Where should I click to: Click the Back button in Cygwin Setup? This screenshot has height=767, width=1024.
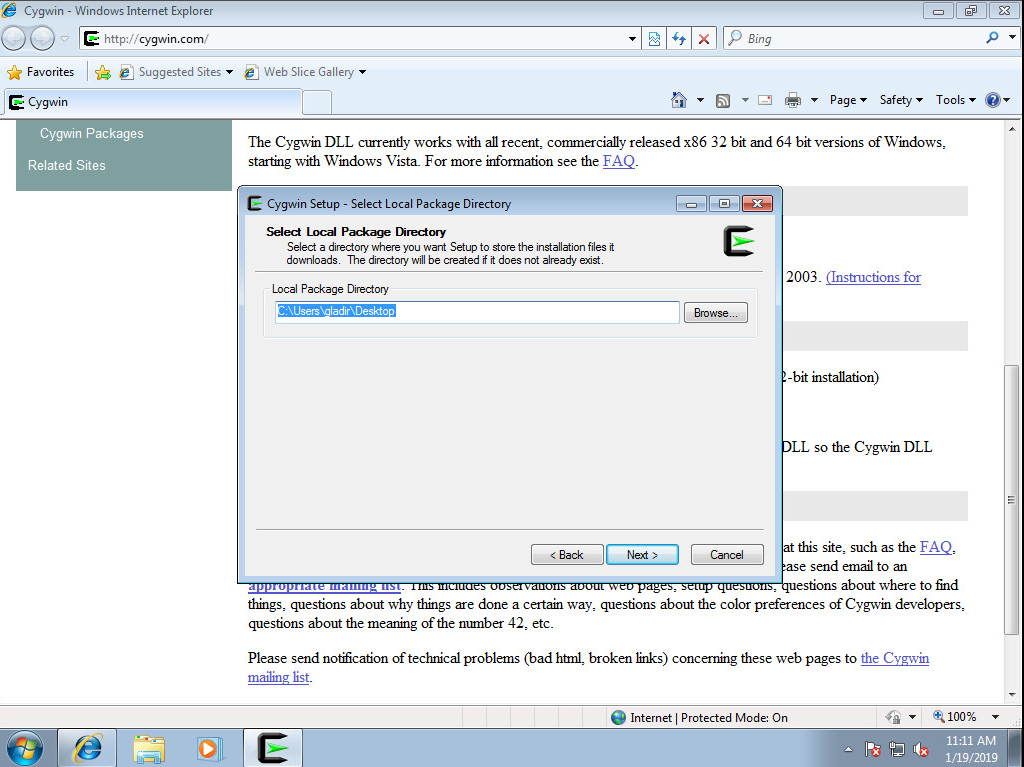(567, 555)
